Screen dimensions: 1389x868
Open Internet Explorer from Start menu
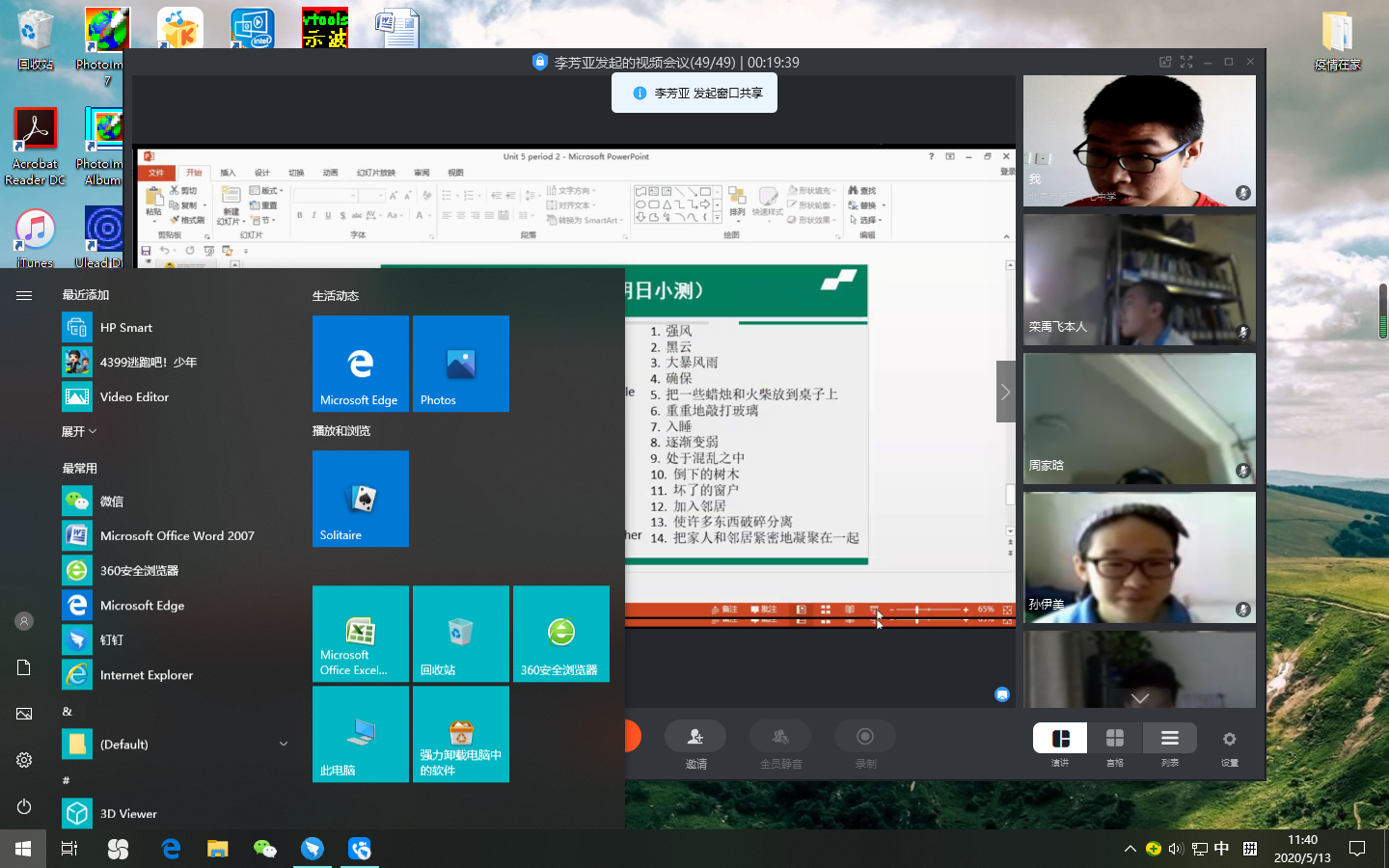[x=176, y=675]
